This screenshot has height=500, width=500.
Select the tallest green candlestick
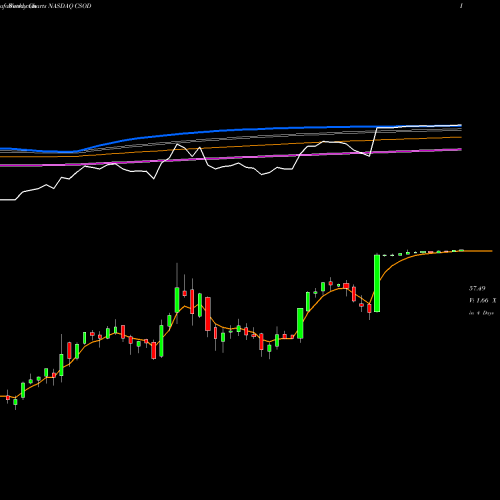coord(377,283)
